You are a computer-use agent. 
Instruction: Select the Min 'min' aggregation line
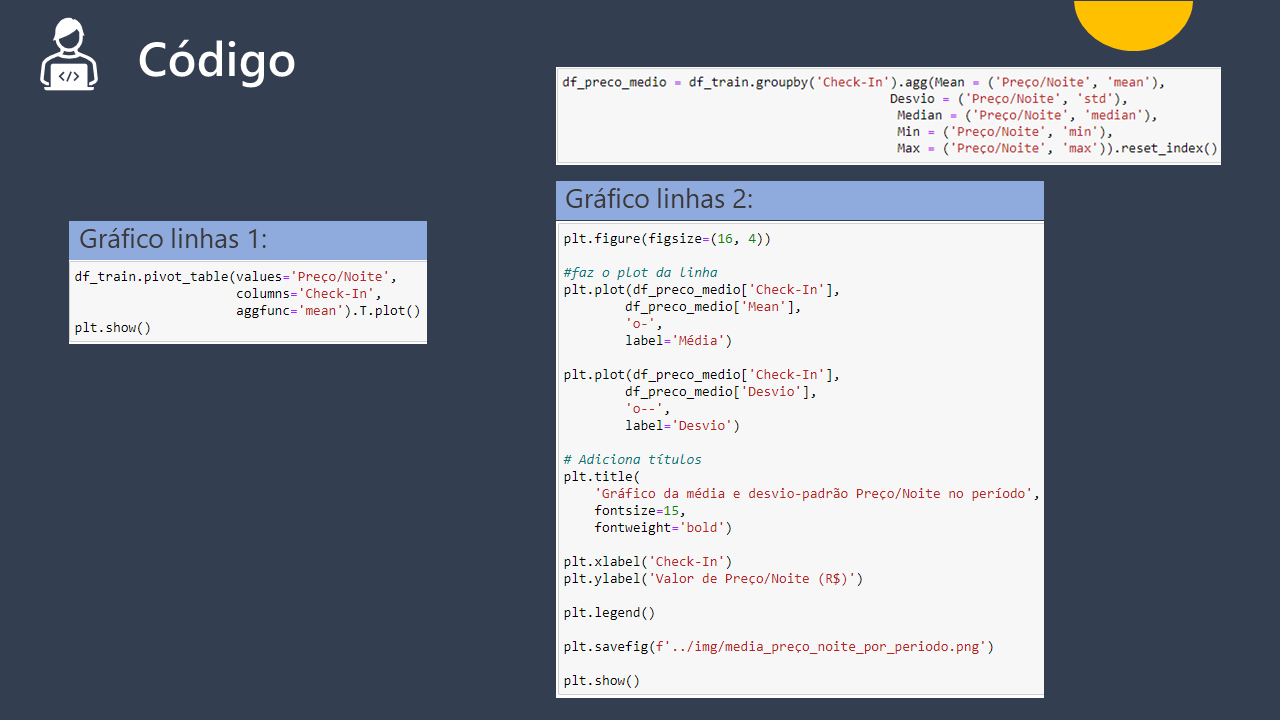click(1005, 132)
